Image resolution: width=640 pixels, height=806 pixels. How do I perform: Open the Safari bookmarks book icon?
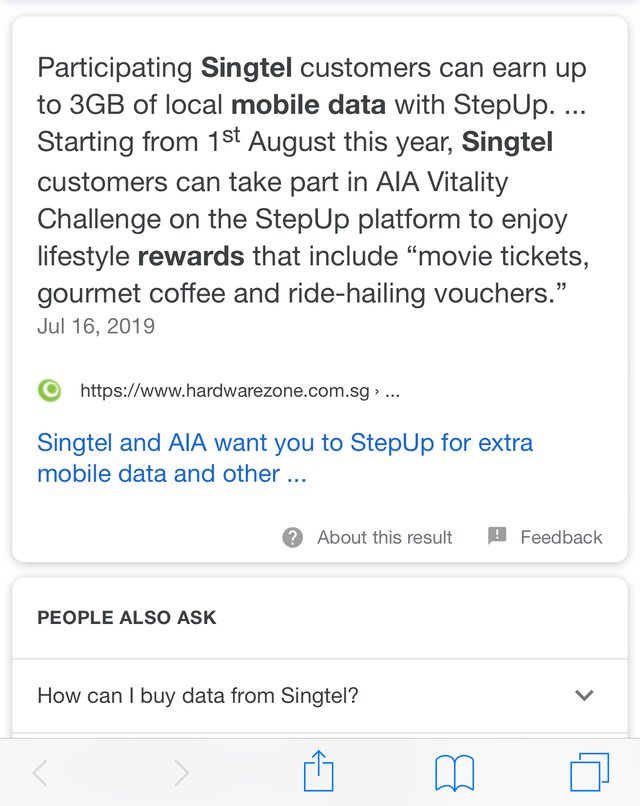coord(454,773)
